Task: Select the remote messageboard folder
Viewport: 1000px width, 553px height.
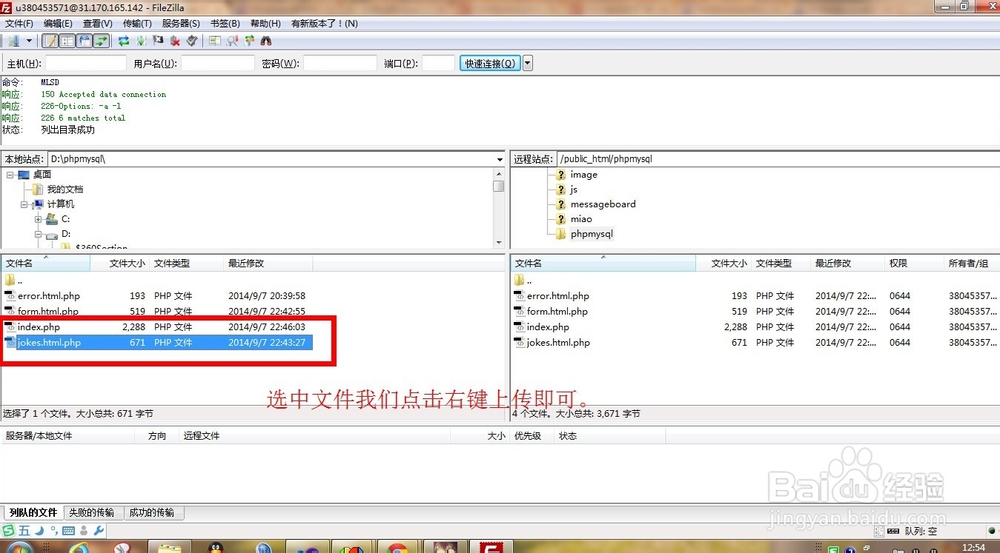Action: point(603,204)
